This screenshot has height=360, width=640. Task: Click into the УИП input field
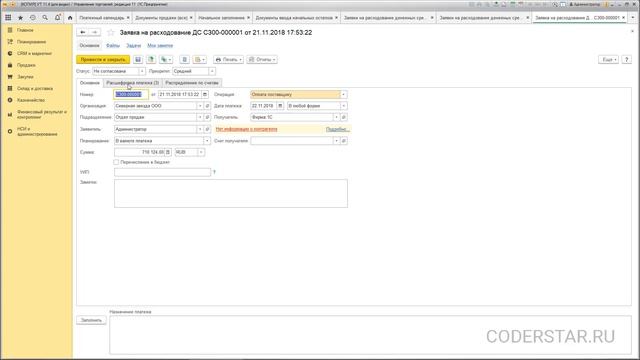tap(162, 172)
